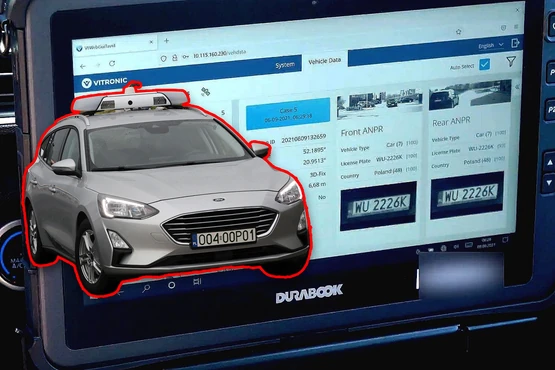The width and height of the screenshot is (555, 370).
Task: Click the longitude value 20.9513°
Action: pos(314,162)
